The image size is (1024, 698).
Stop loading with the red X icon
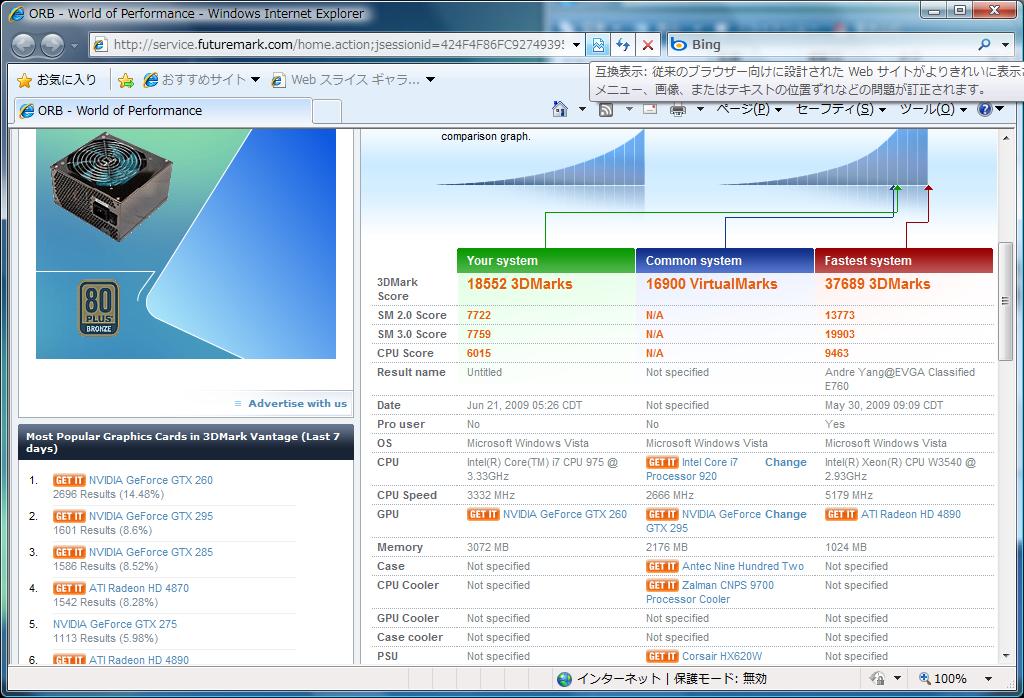(648, 44)
